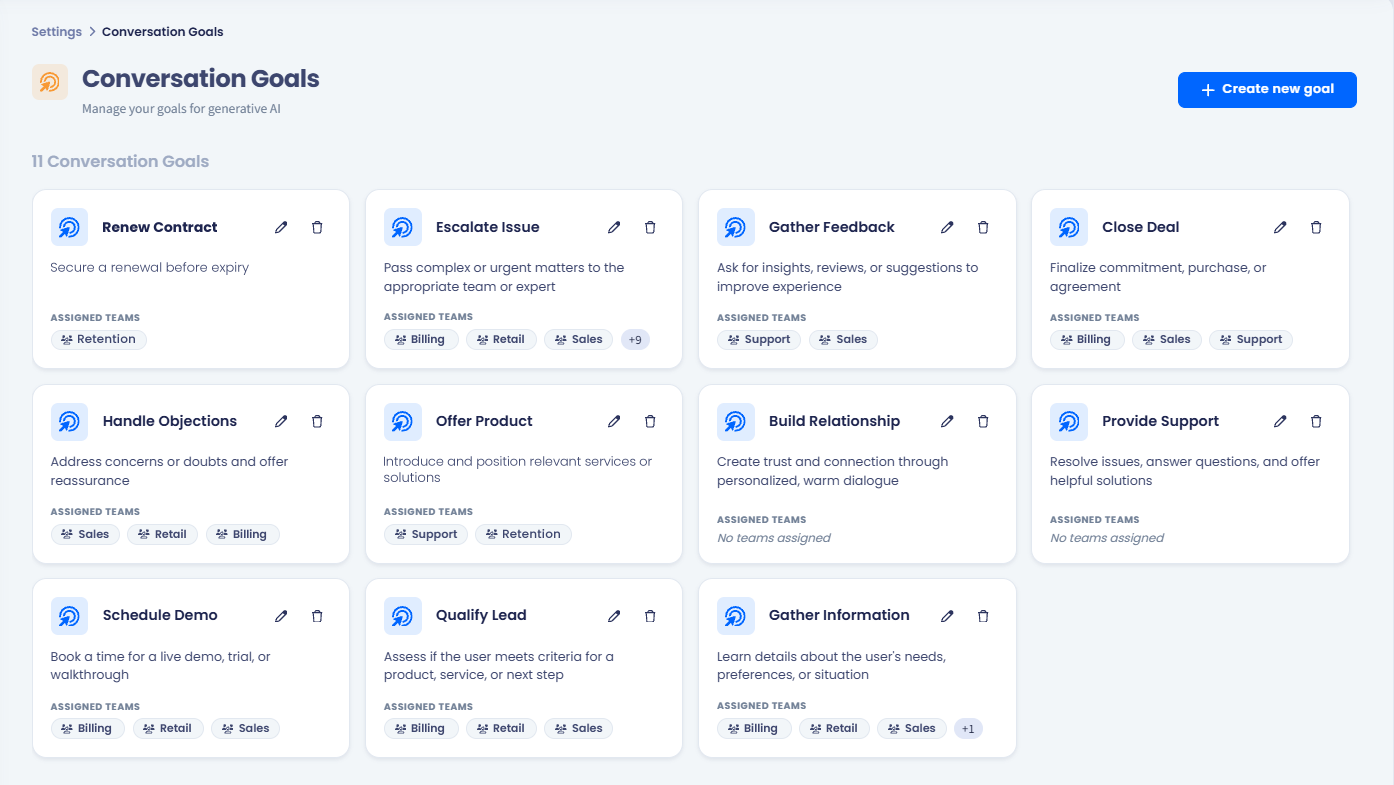Delete the Gather Information goal
This screenshot has height=785, width=1394.
(x=983, y=616)
